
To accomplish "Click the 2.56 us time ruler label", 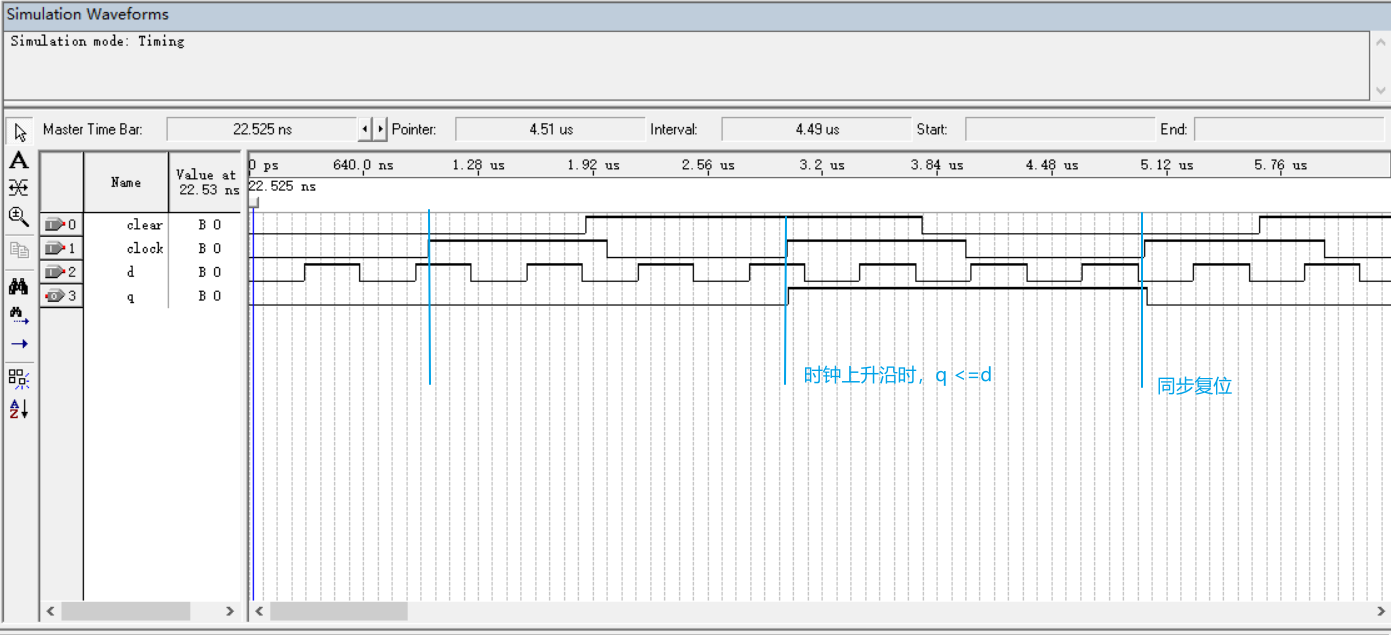I will [x=708, y=165].
